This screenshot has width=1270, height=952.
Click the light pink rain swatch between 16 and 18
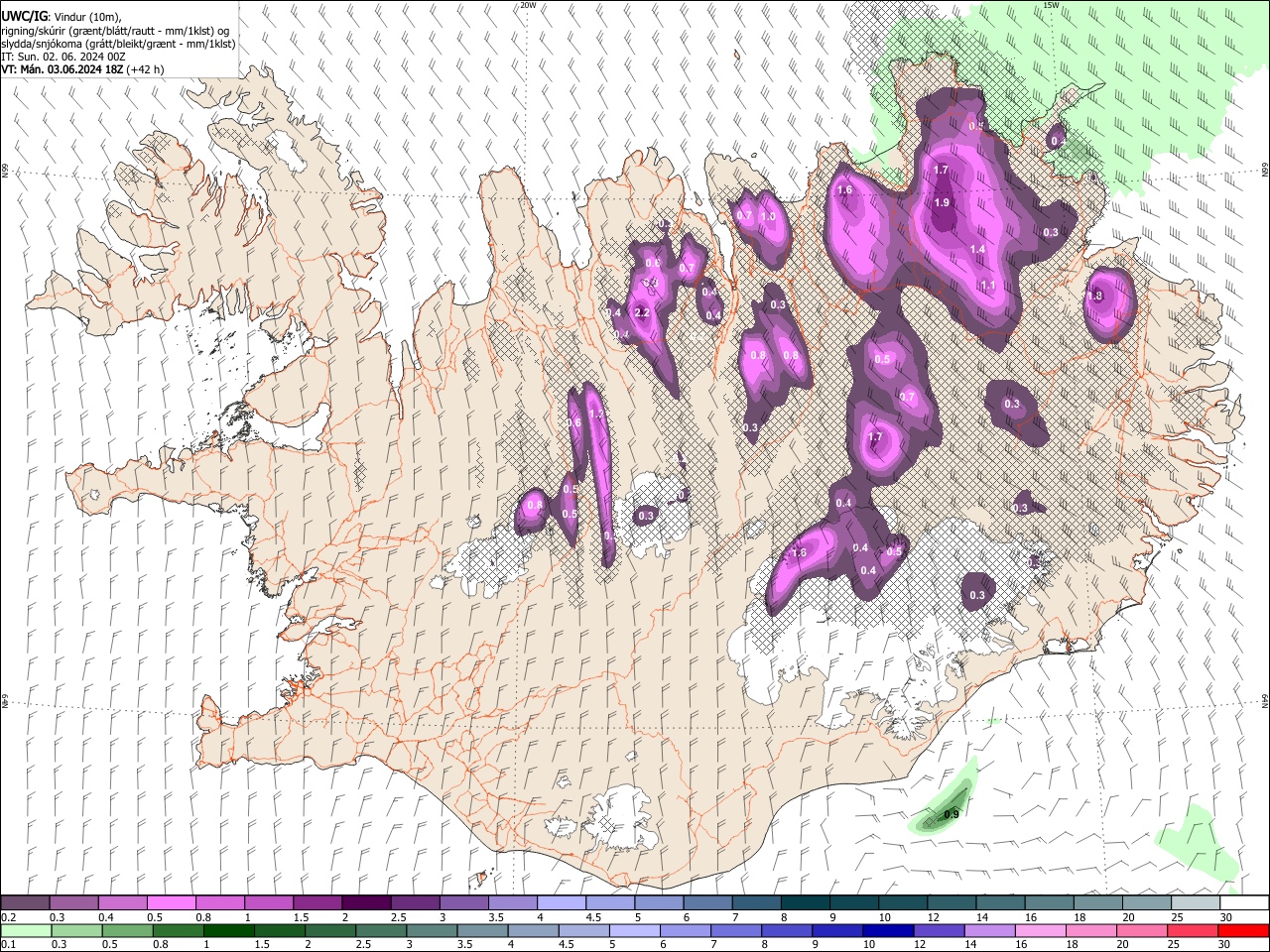[x=1040, y=930]
